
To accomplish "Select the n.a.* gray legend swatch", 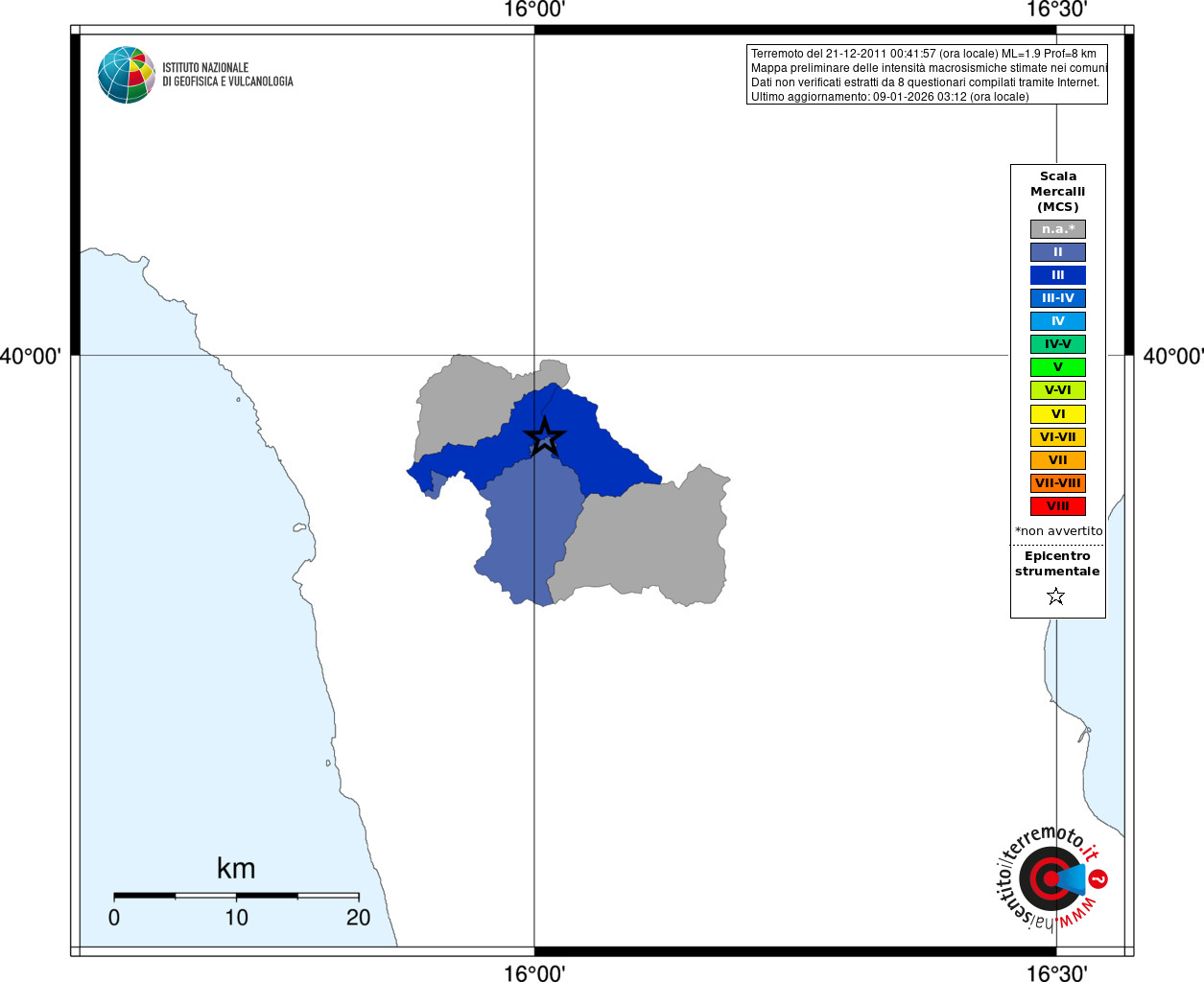I will click(1058, 229).
